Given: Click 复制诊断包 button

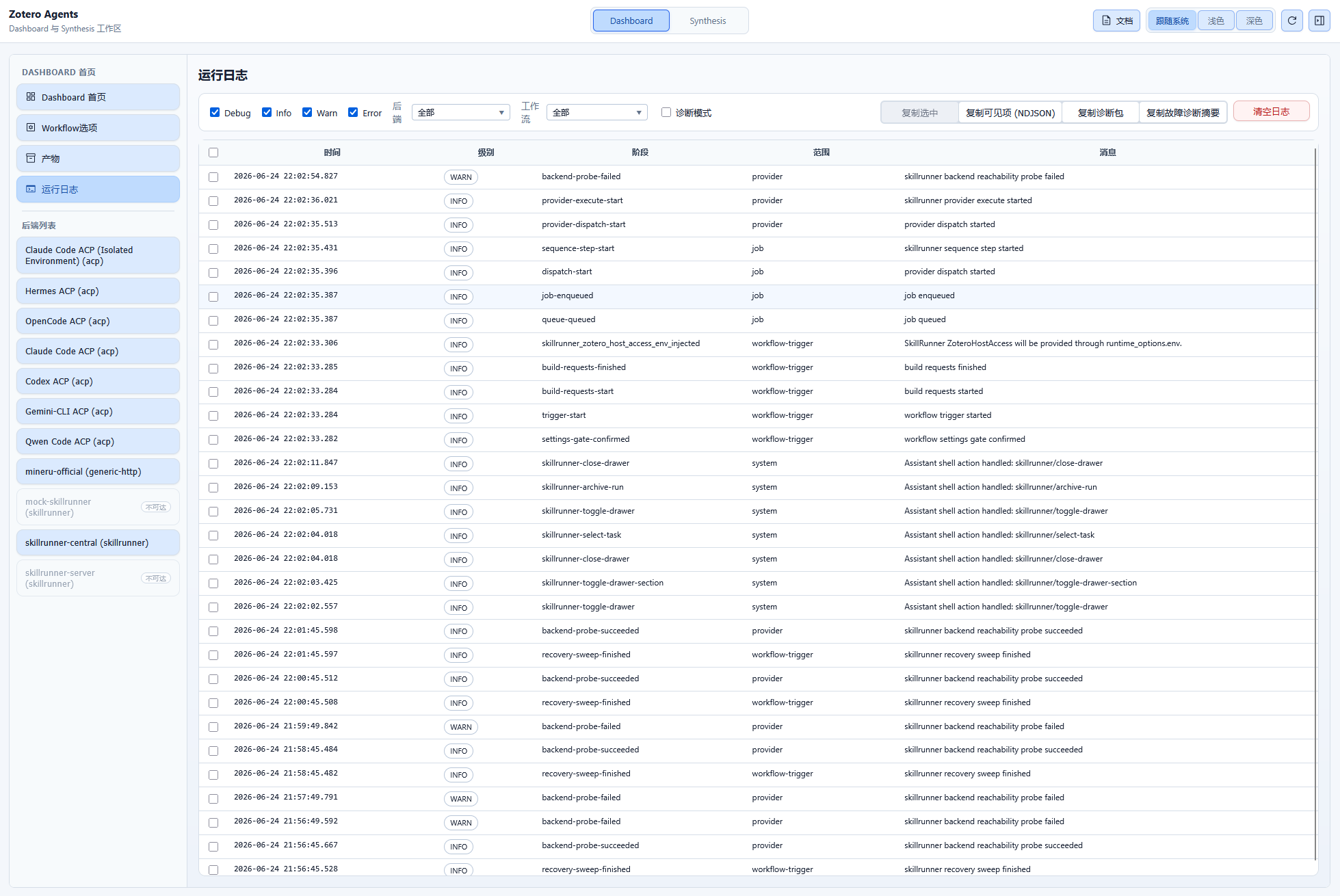Looking at the screenshot, I should (1100, 112).
